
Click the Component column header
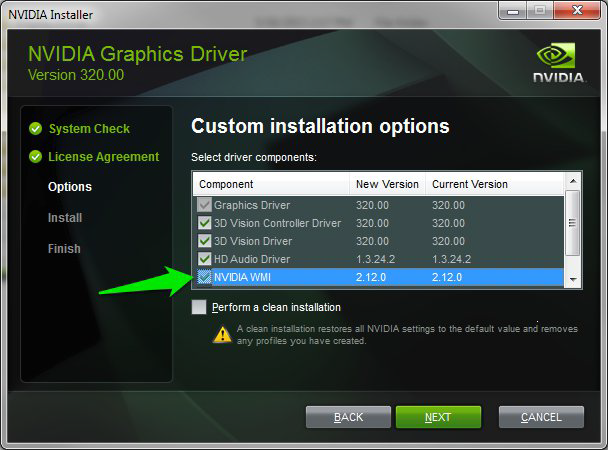tap(271, 184)
